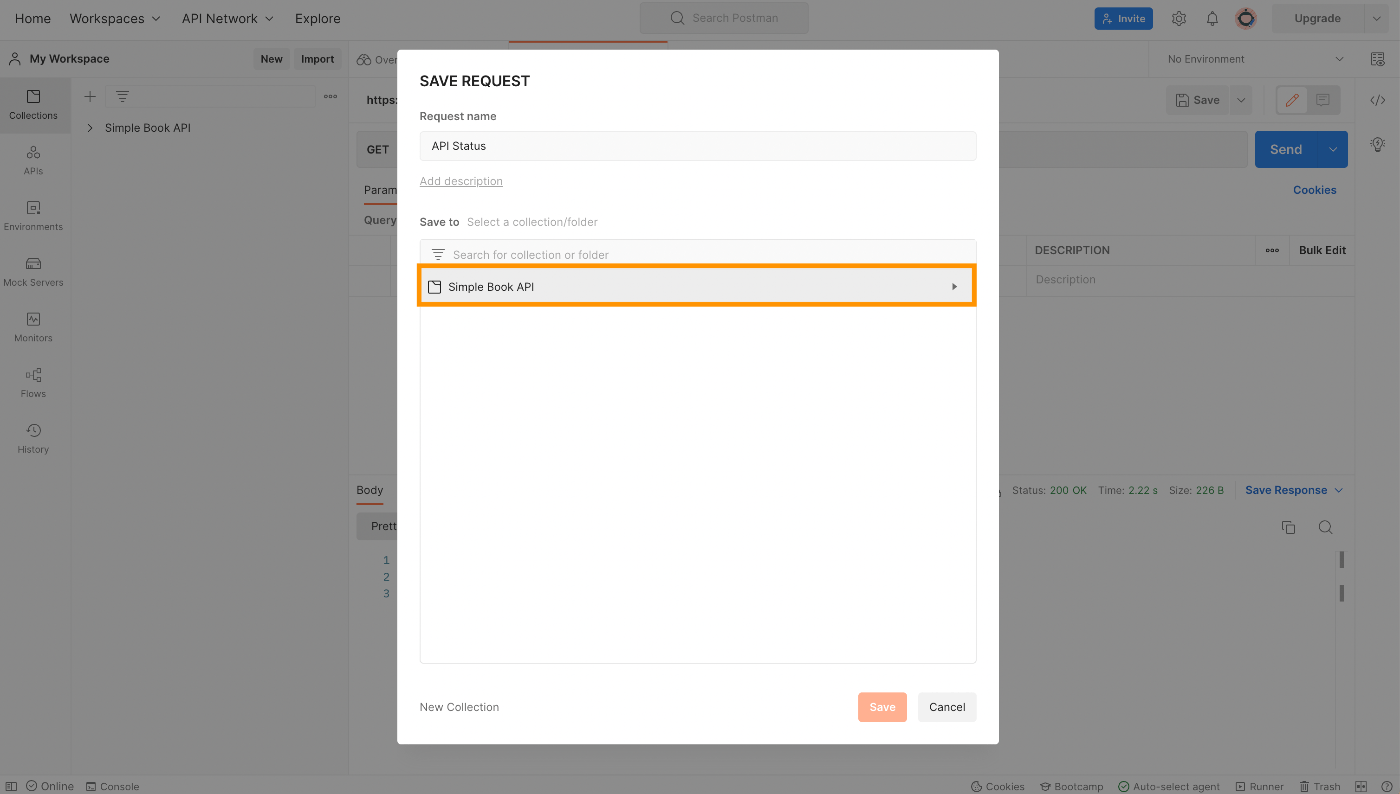Click the Upgrade button
Viewport: 1400px width, 794px height.
pyautogui.click(x=1317, y=18)
